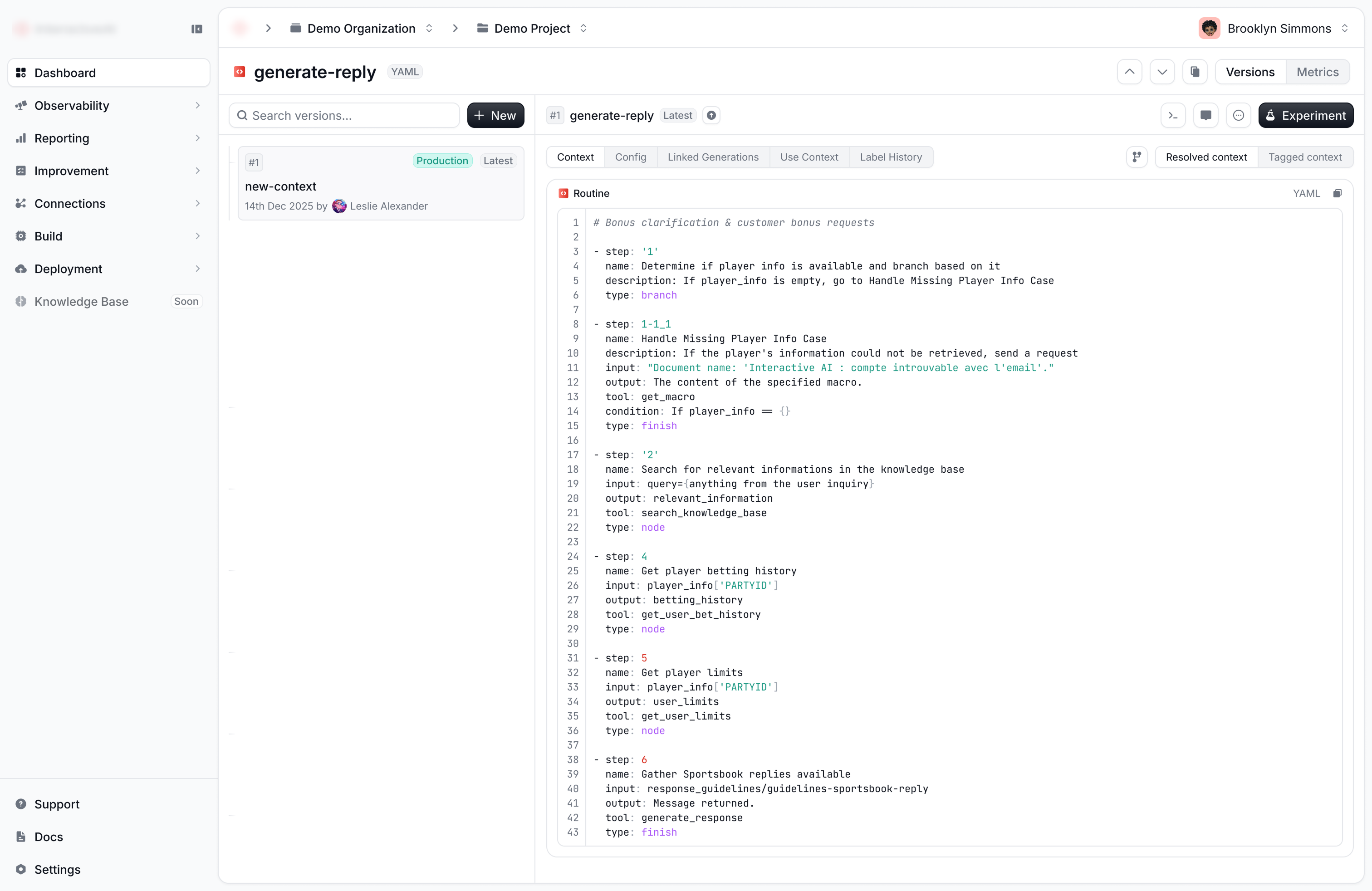Focus the Search versions field

tap(344, 115)
